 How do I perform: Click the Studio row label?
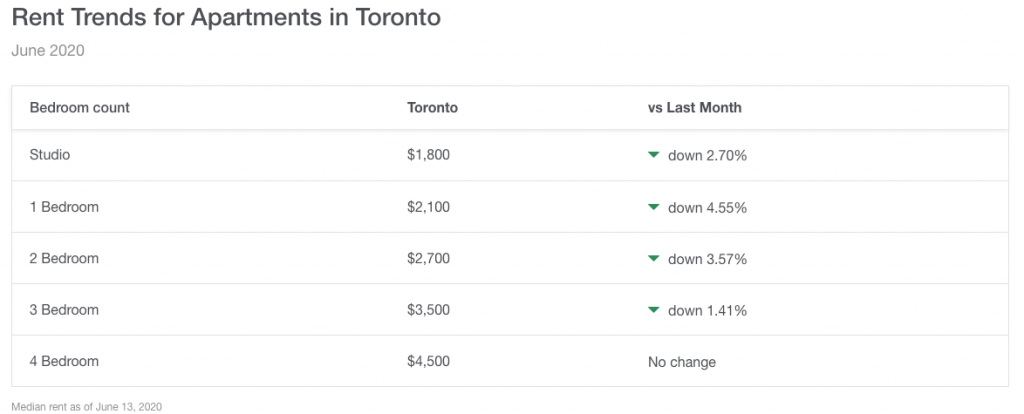click(x=50, y=155)
